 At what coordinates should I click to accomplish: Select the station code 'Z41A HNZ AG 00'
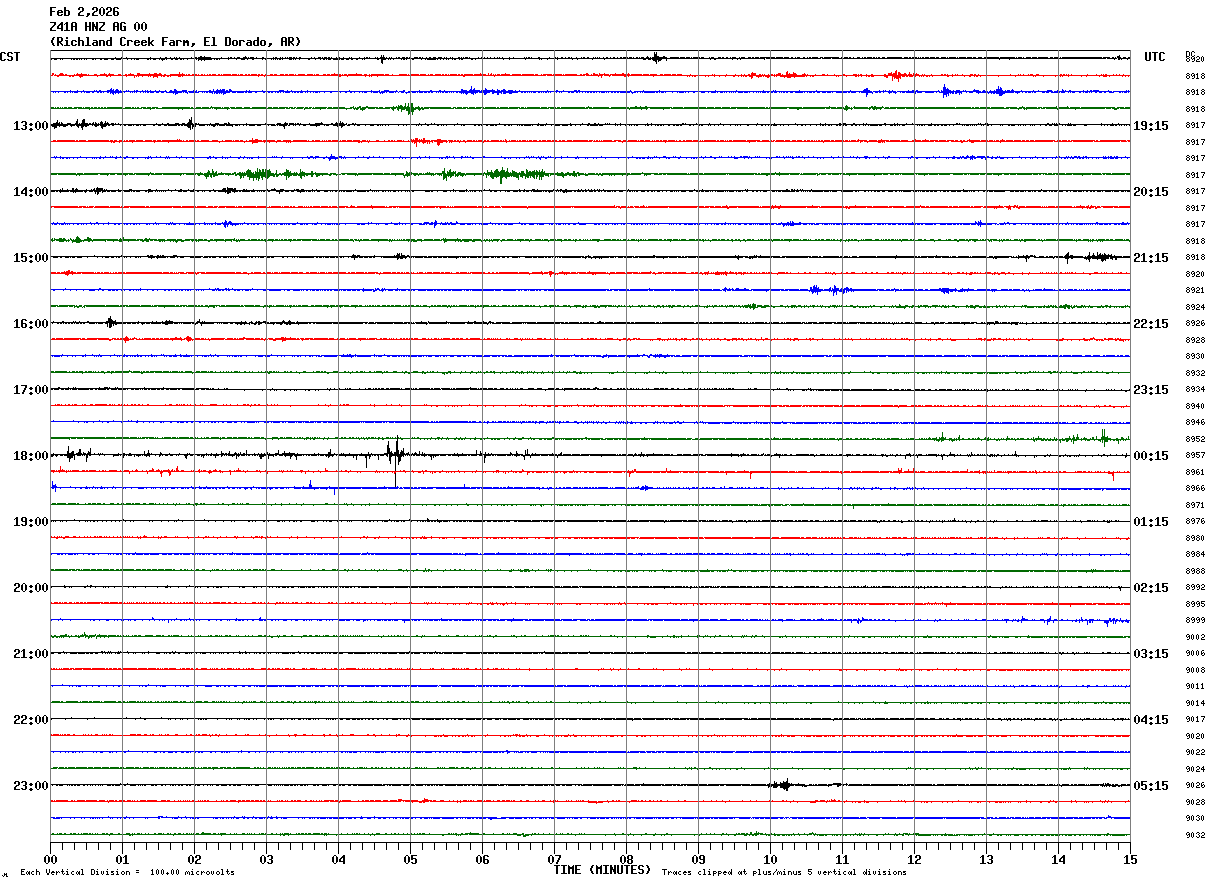click(x=98, y=27)
